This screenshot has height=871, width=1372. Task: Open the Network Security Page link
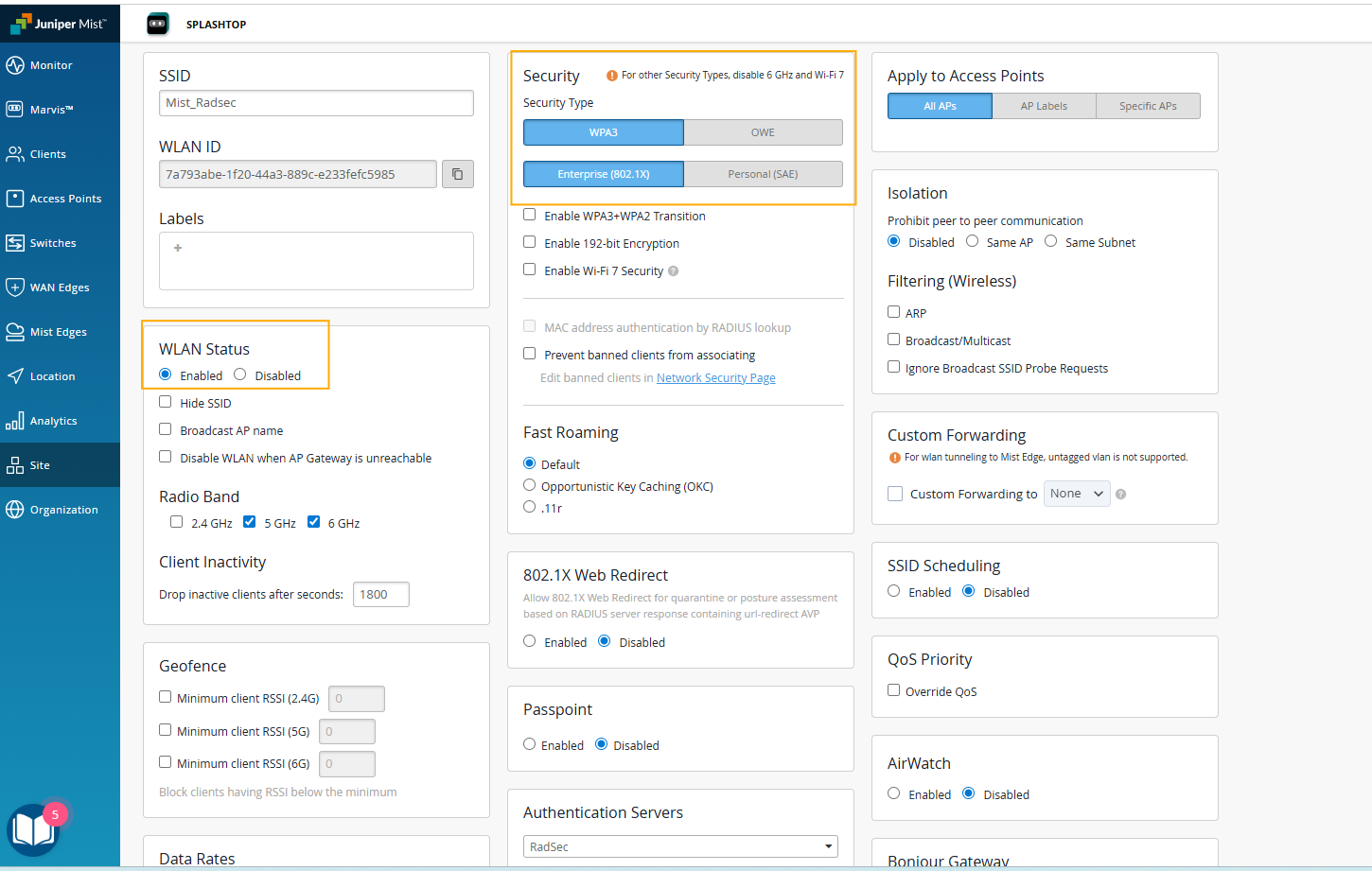point(716,378)
